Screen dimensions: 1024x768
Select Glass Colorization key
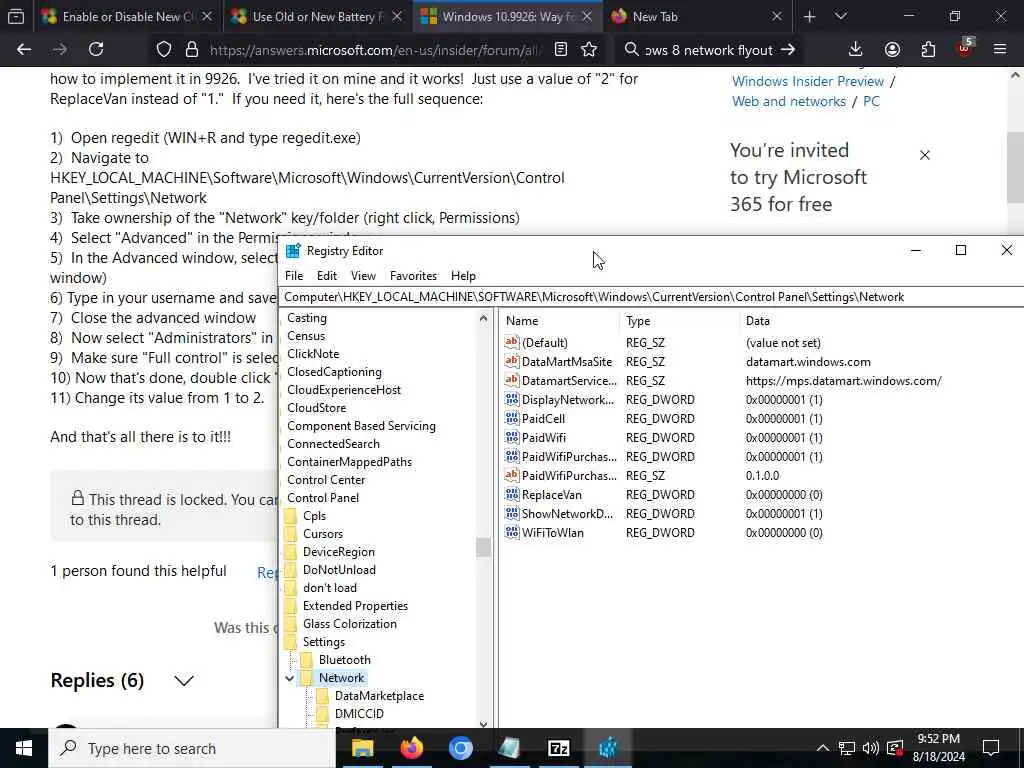point(349,624)
